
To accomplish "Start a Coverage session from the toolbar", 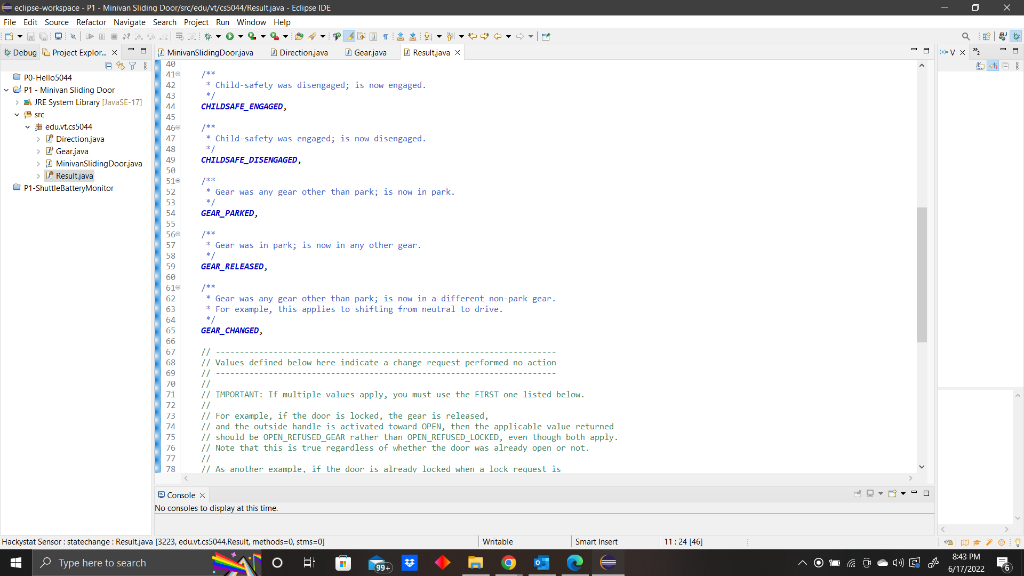I will point(252,35).
